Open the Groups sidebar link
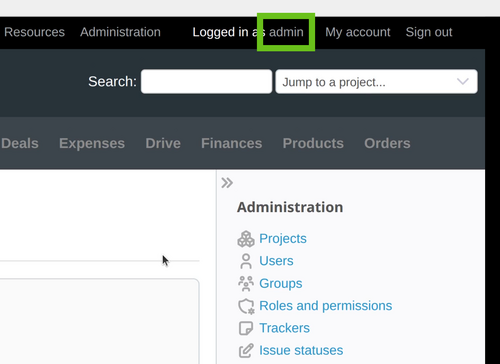Image resolution: width=500 pixels, height=364 pixels. pyautogui.click(x=281, y=283)
